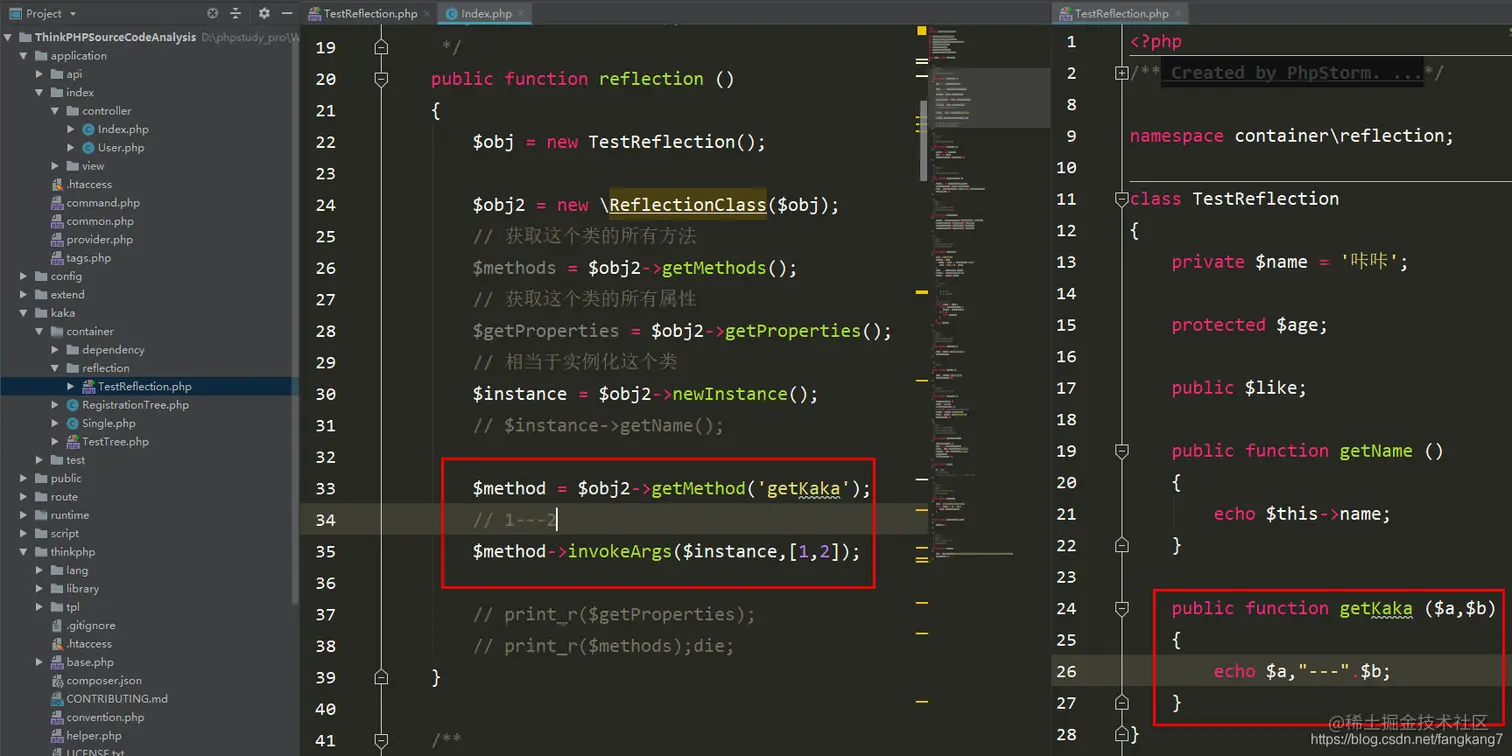This screenshot has height=756, width=1512.
Task: Open command.php file
Action: pyautogui.click(x=102, y=203)
